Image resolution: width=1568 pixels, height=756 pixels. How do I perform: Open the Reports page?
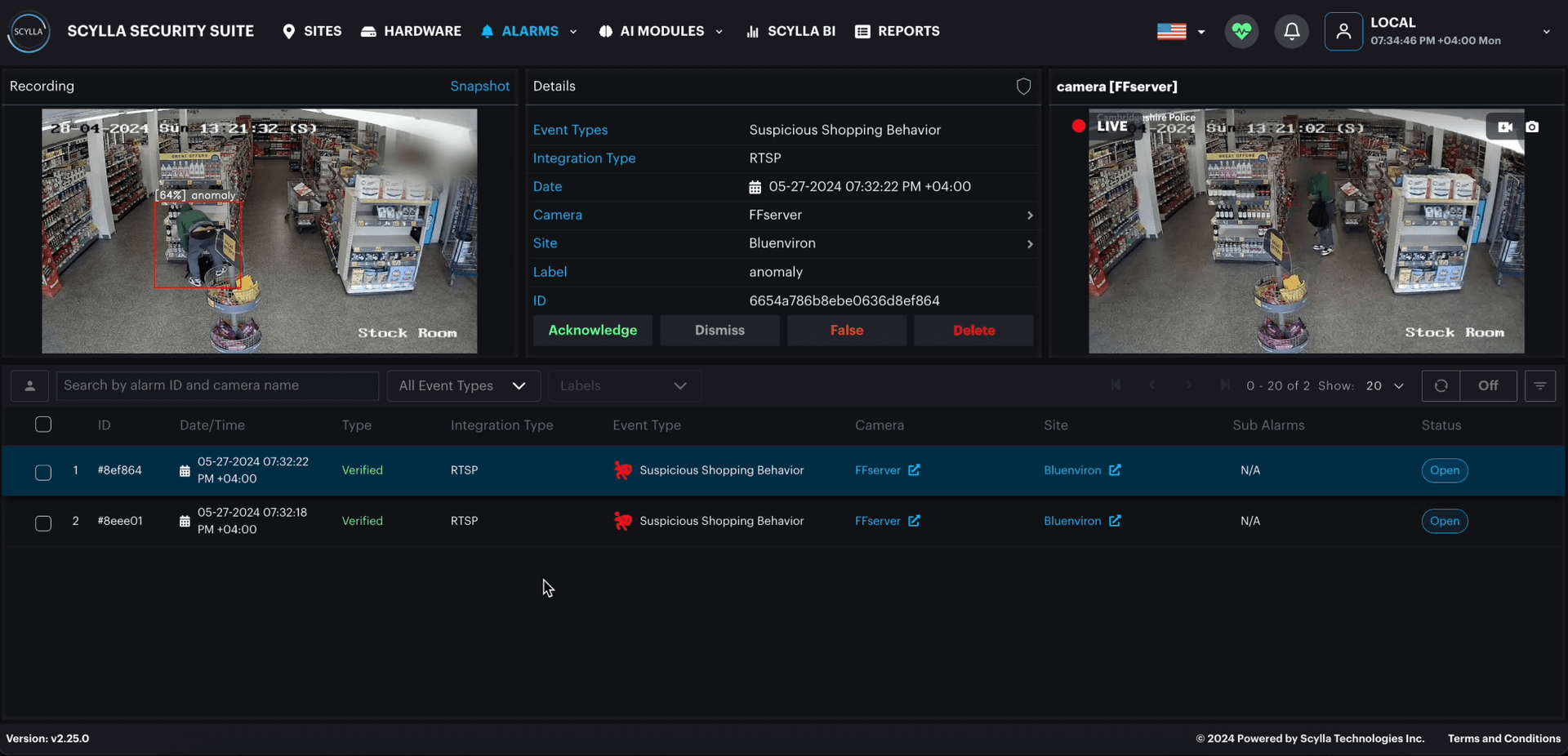pos(898,31)
